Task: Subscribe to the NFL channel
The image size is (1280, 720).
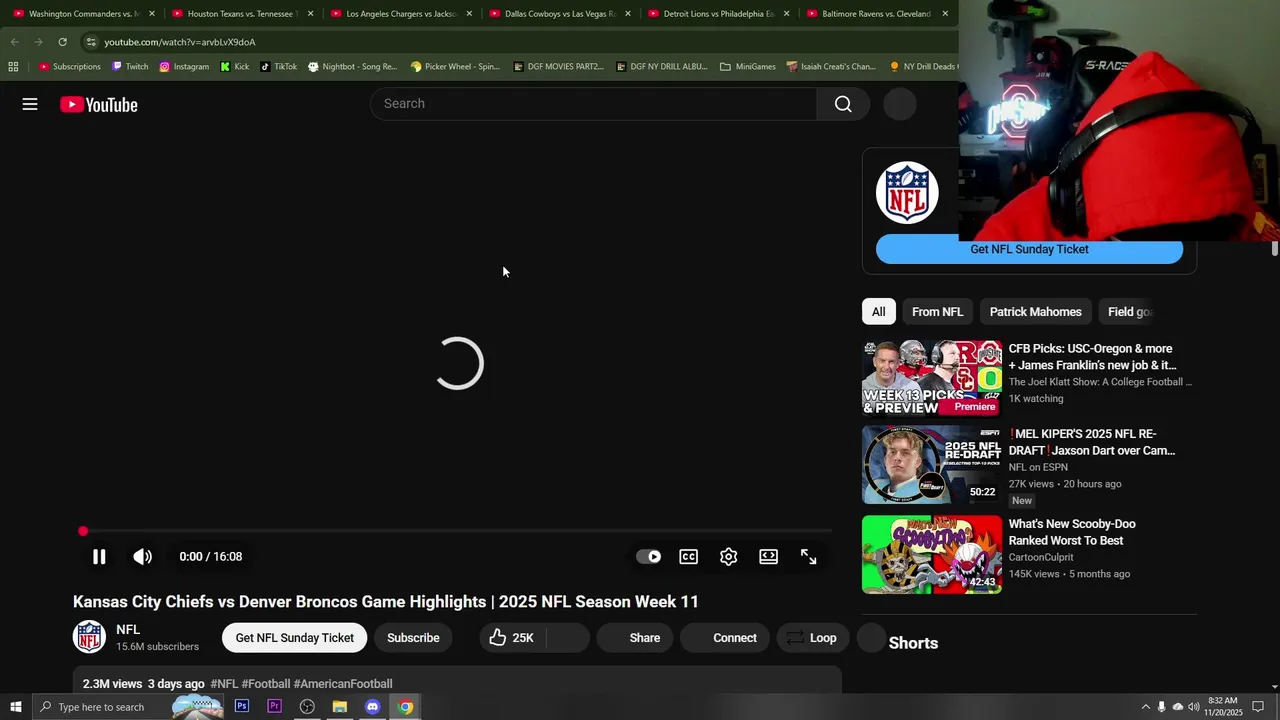Action: [413, 638]
